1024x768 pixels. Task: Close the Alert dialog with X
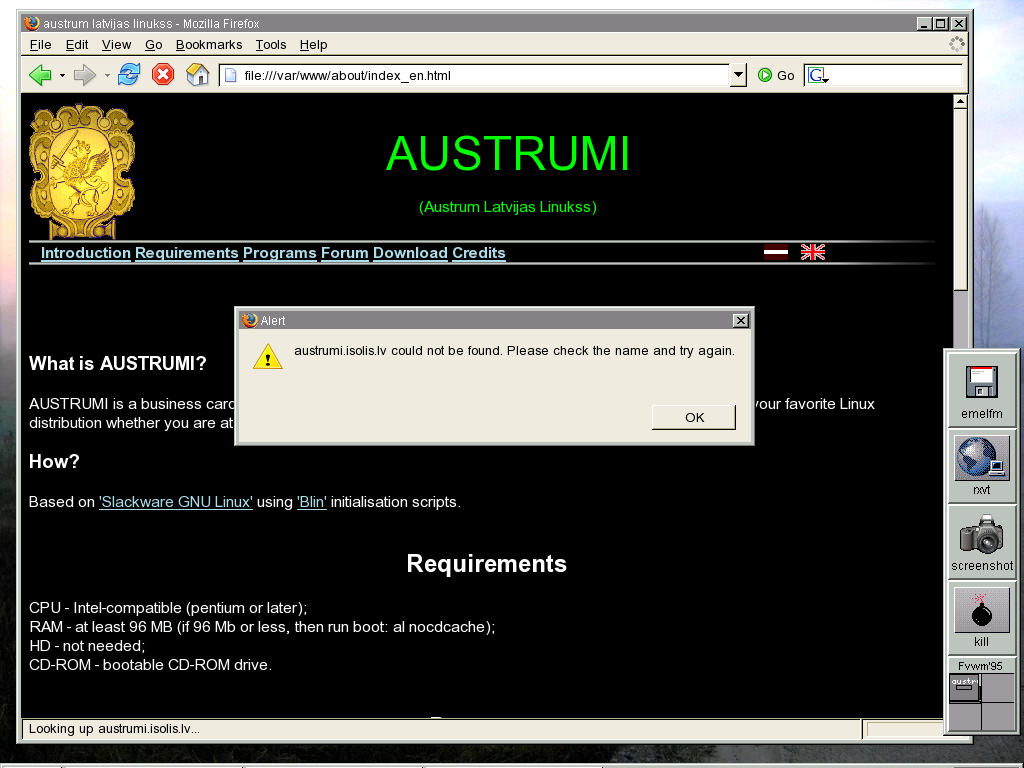[740, 320]
